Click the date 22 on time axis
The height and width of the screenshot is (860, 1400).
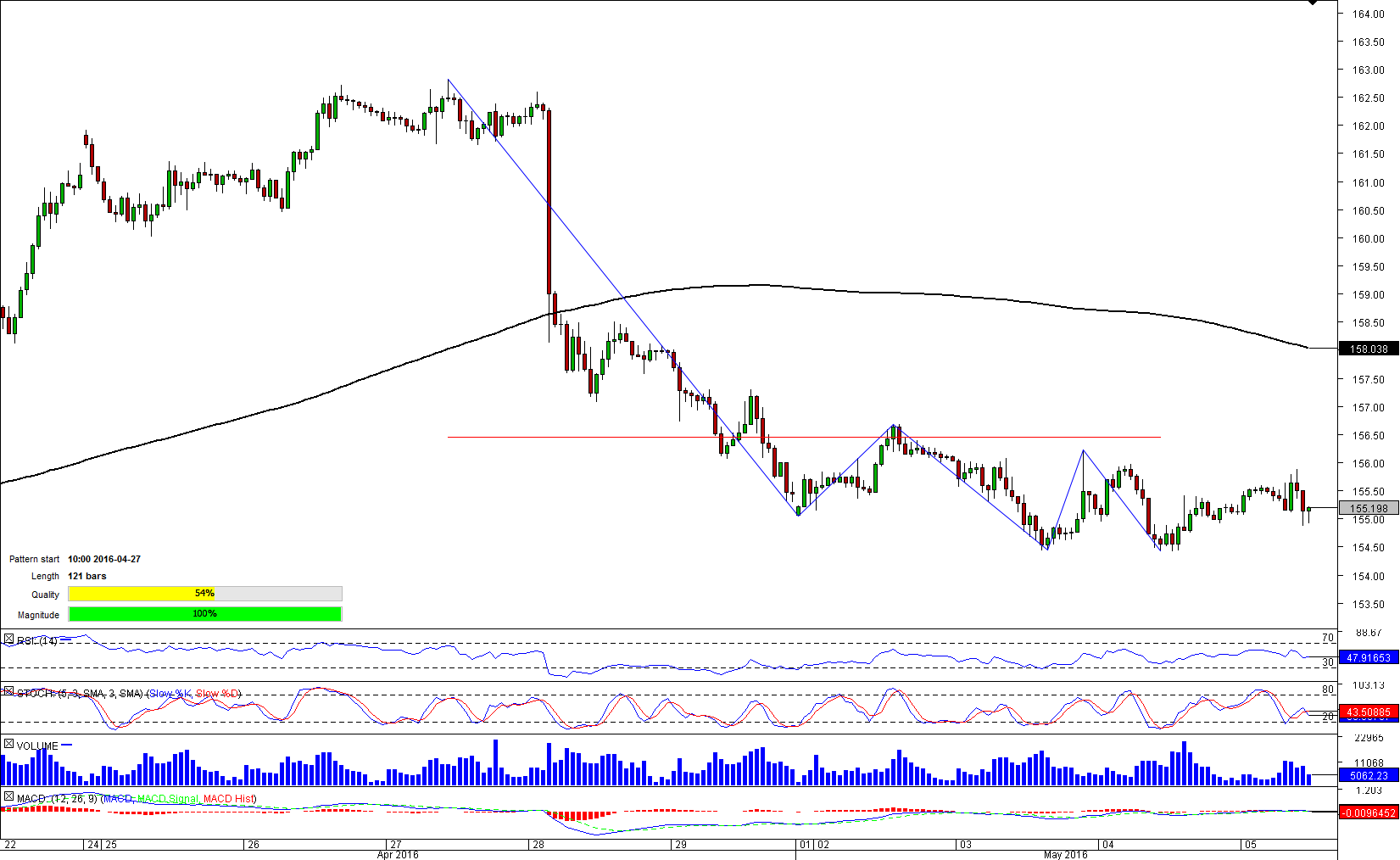point(10,845)
